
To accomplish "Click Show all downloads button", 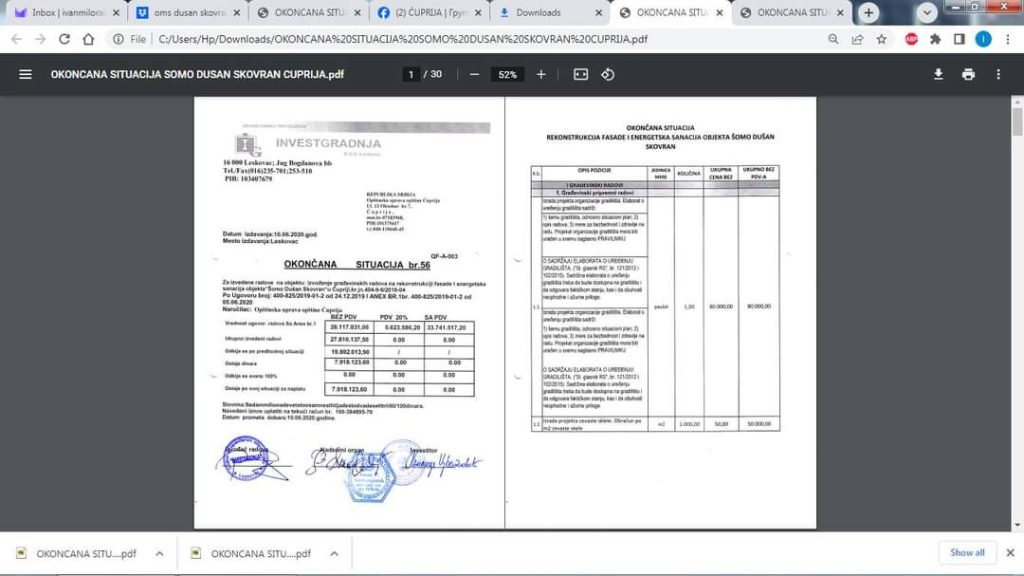I will point(967,552).
